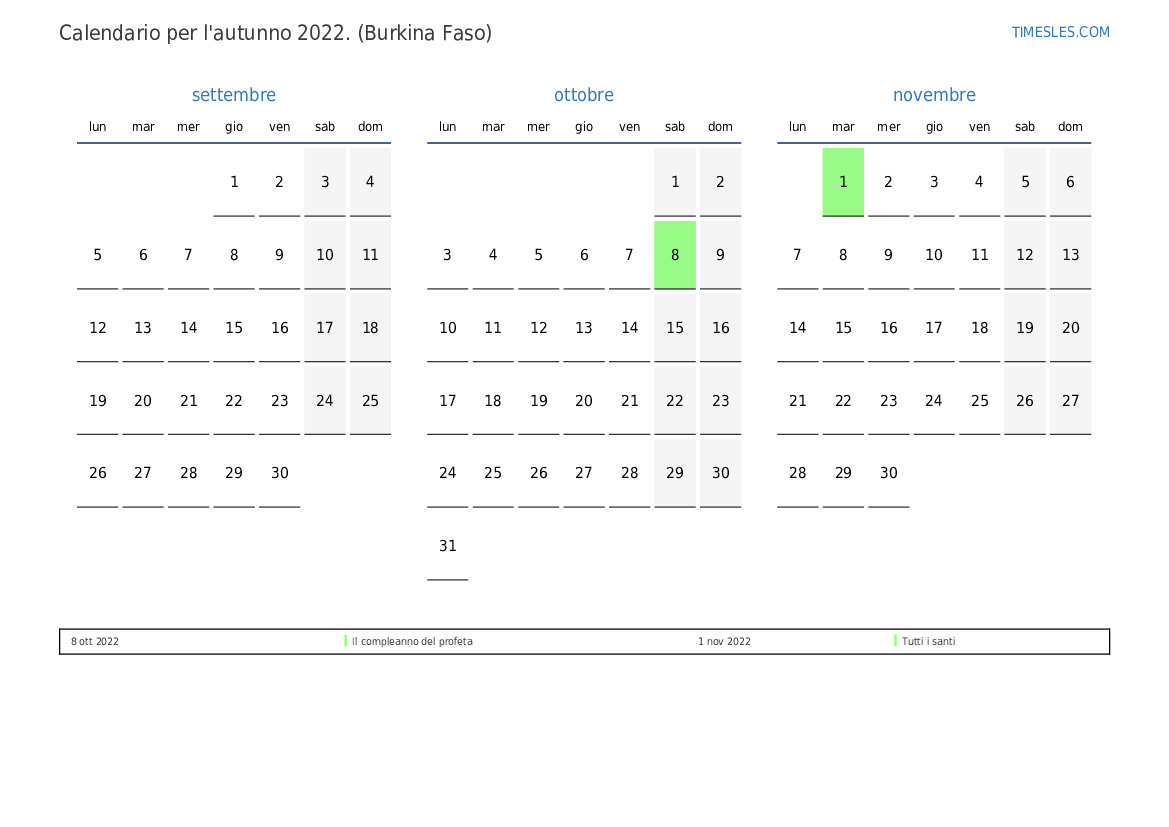Select 19 ottobre
This screenshot has height=827, width=1169.
click(x=538, y=401)
